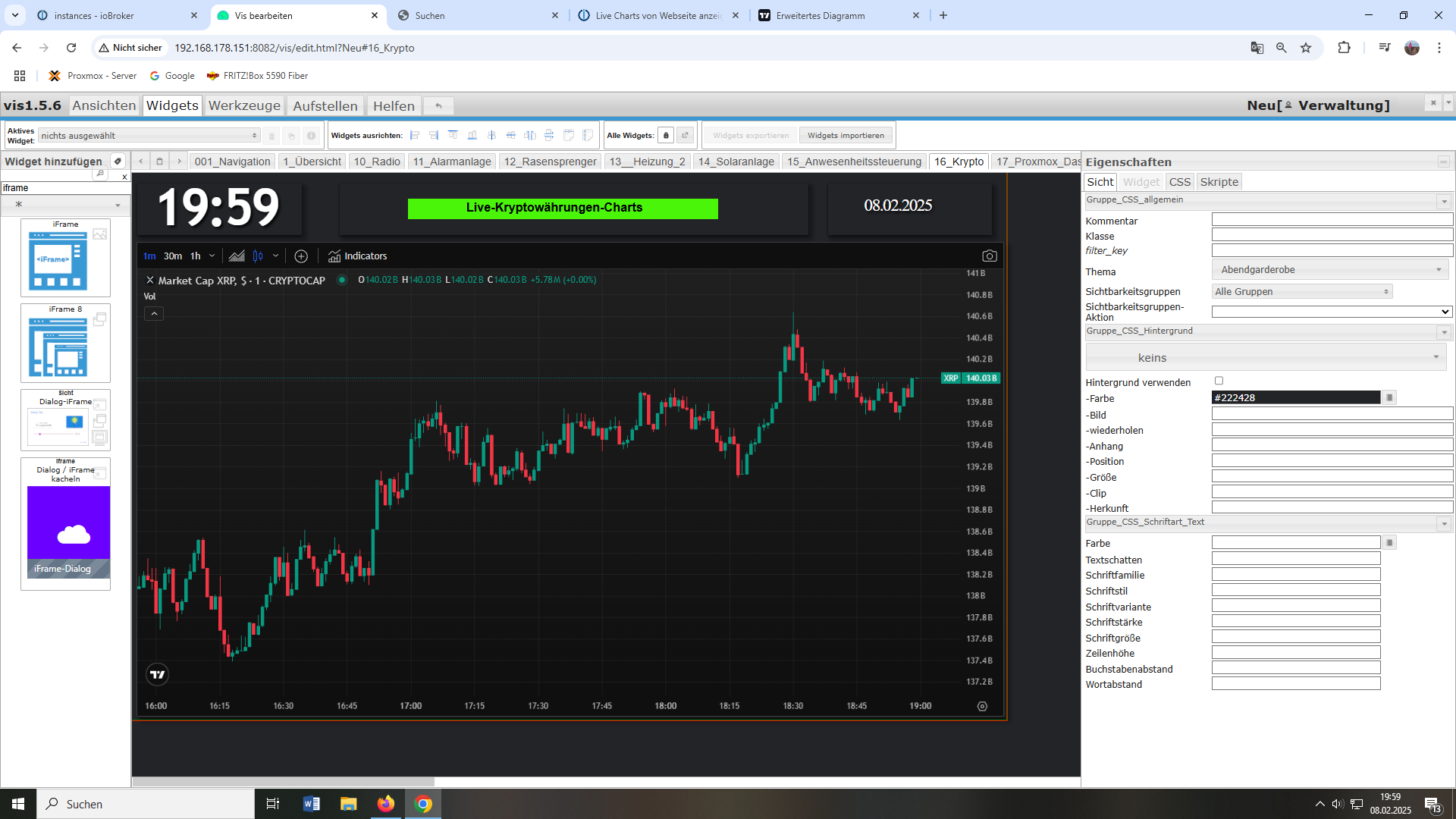Click the info icon next to active widget
1456x819 pixels.
pos(311,136)
